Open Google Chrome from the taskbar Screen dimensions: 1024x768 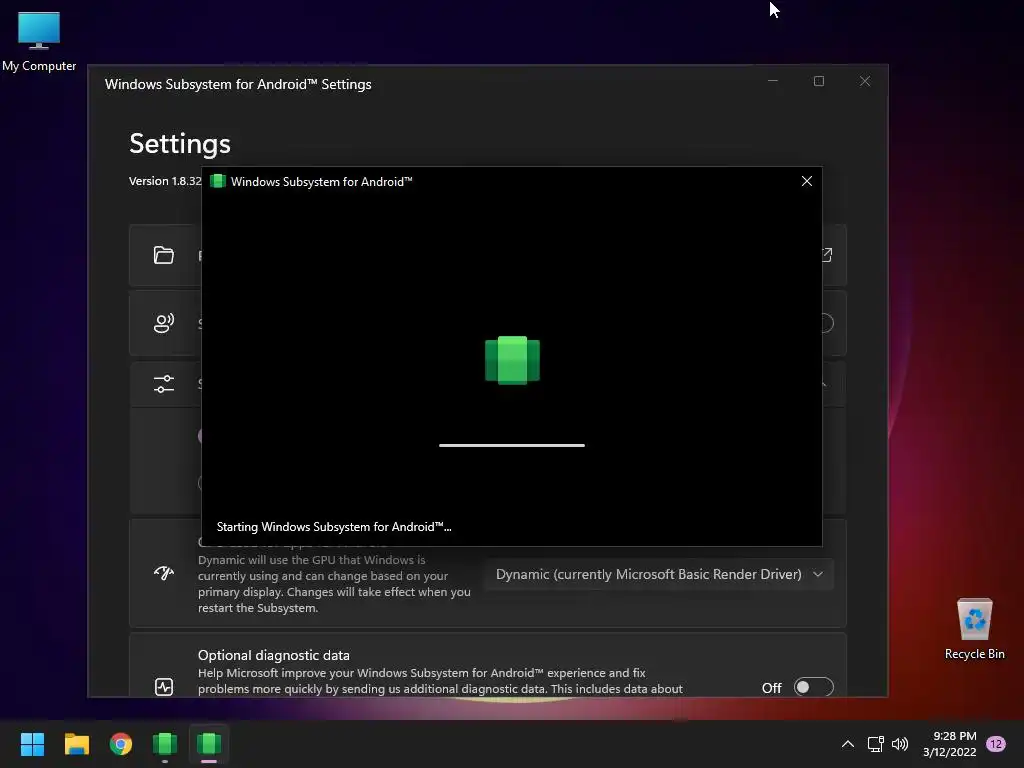pos(121,744)
